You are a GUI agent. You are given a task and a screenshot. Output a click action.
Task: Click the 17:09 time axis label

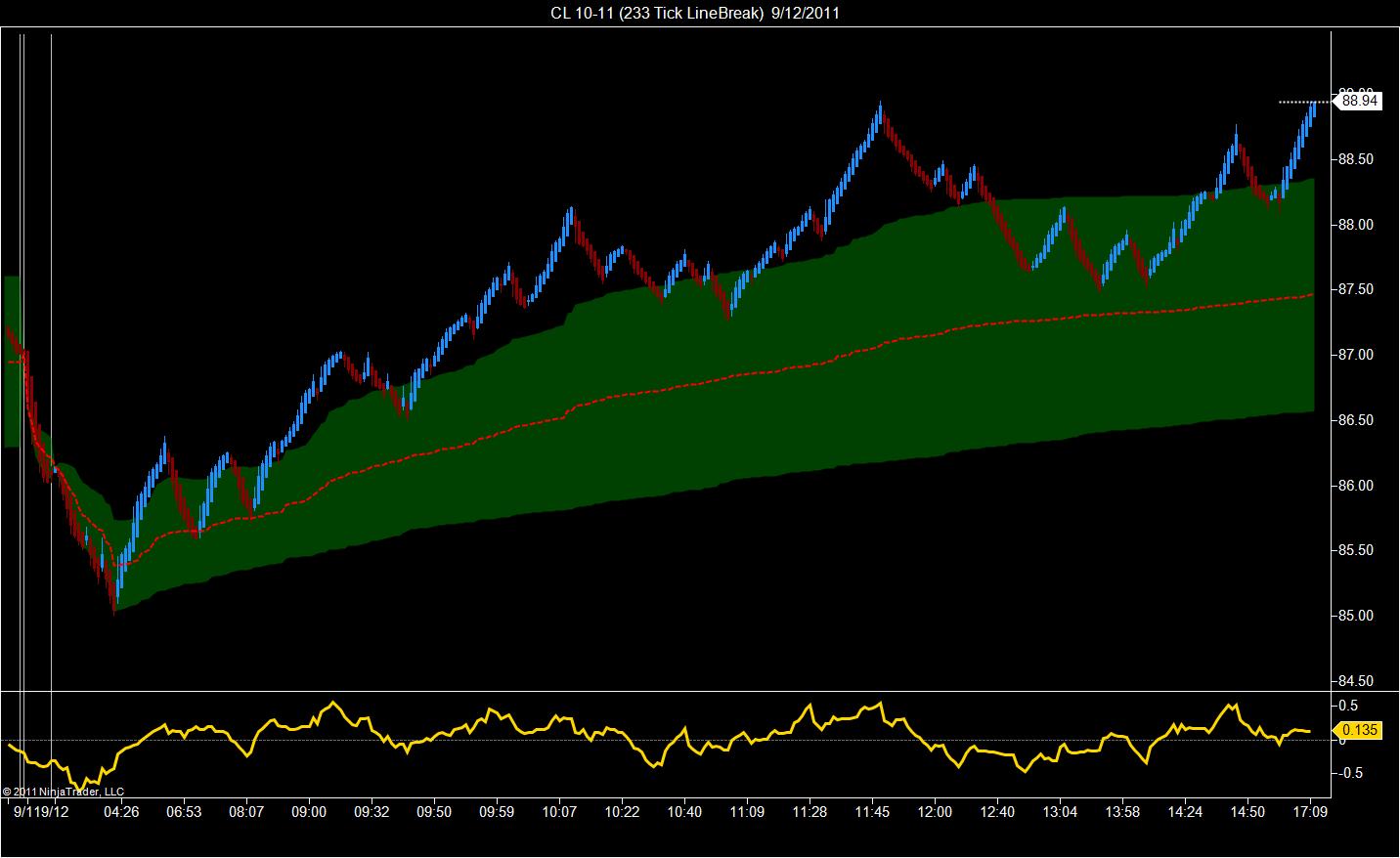tap(1310, 811)
